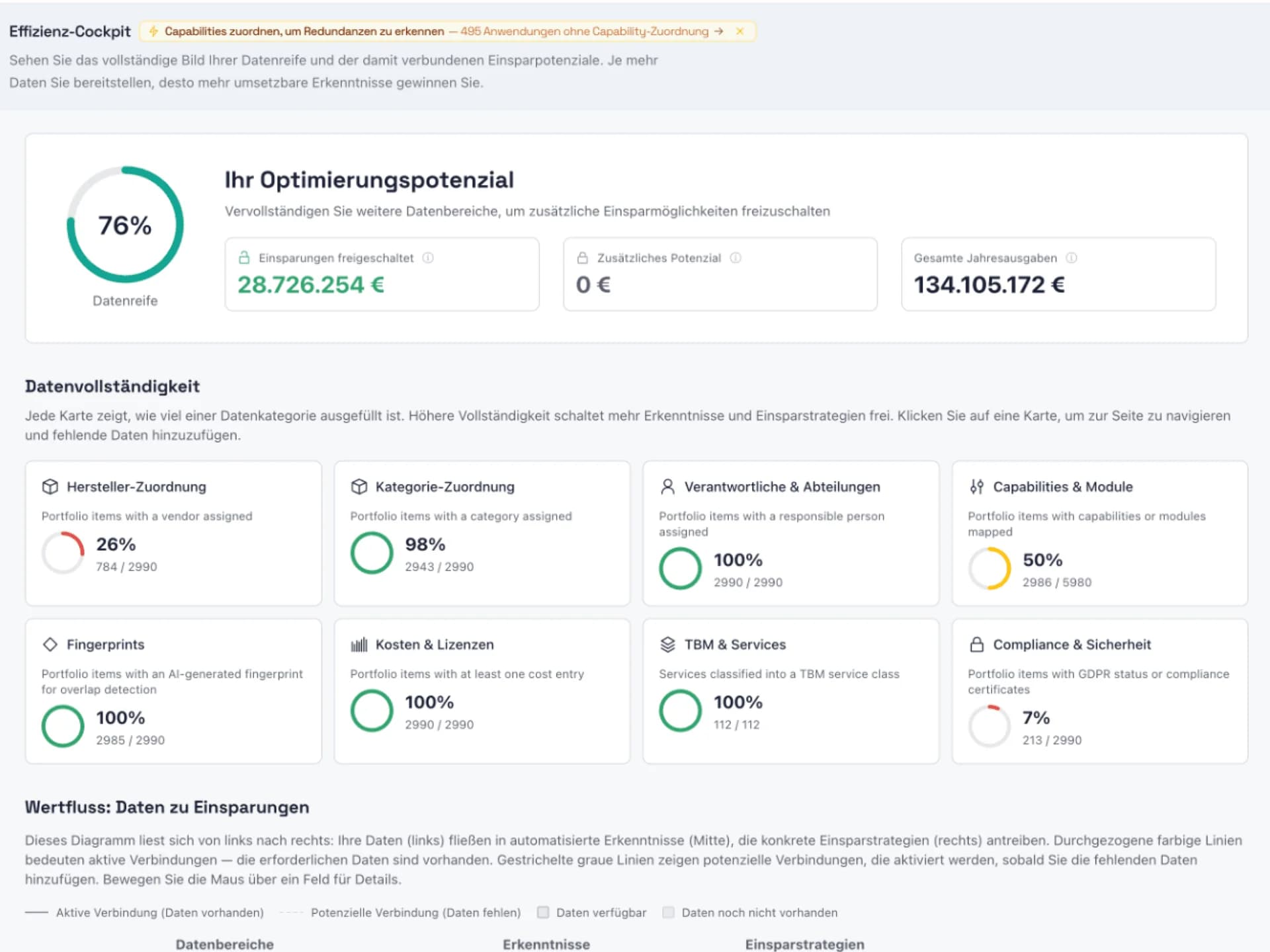Click the Datenbereiche column heading
The image size is (1270, 952).
click(x=225, y=944)
